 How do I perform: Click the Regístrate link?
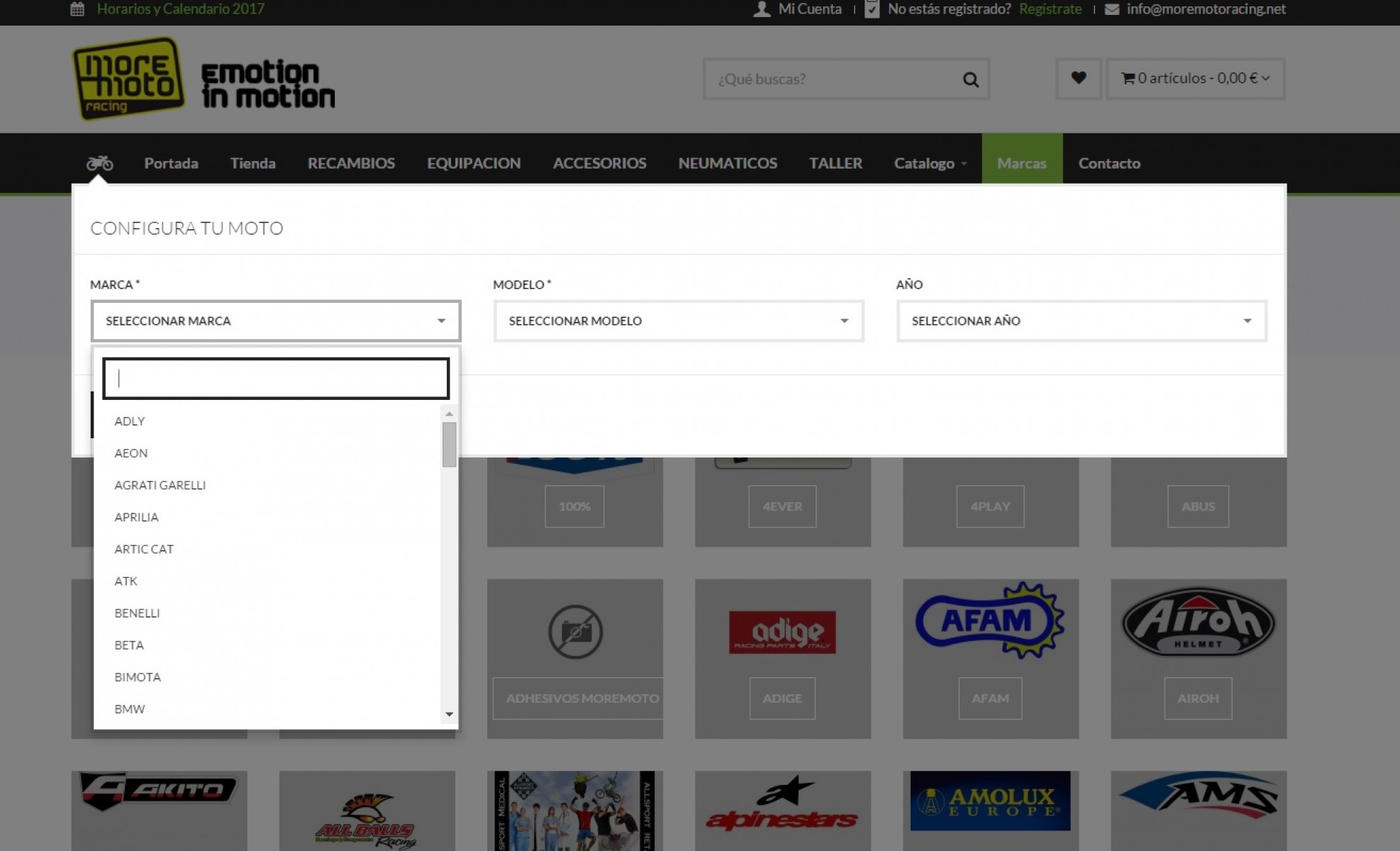[x=1050, y=9]
